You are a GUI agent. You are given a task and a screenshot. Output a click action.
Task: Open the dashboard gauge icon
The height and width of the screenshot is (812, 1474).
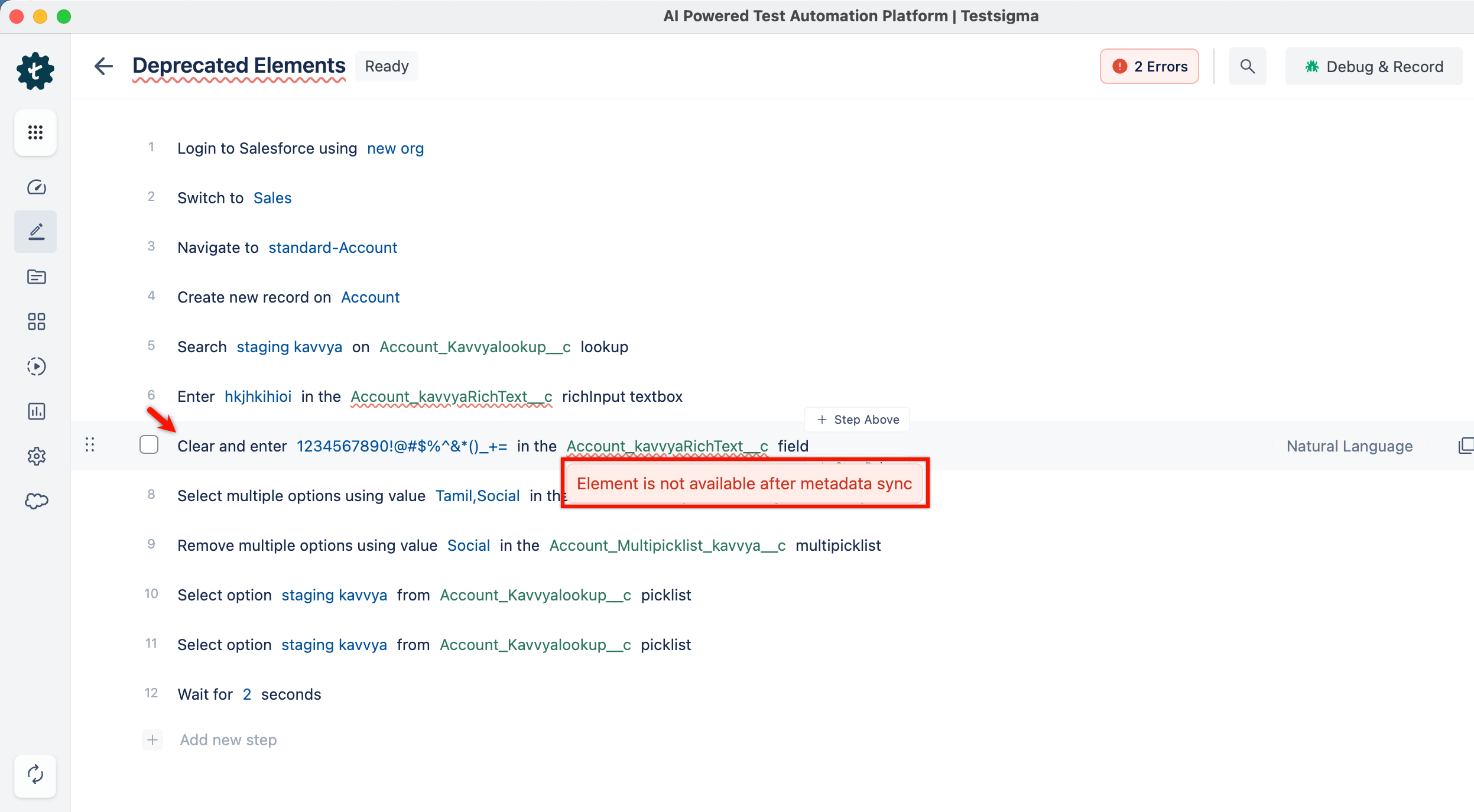(x=36, y=187)
